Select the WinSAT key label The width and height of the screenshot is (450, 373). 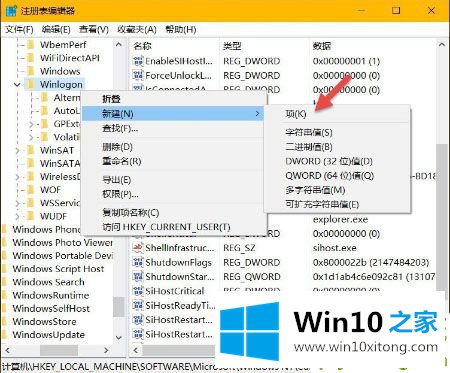click(x=57, y=151)
